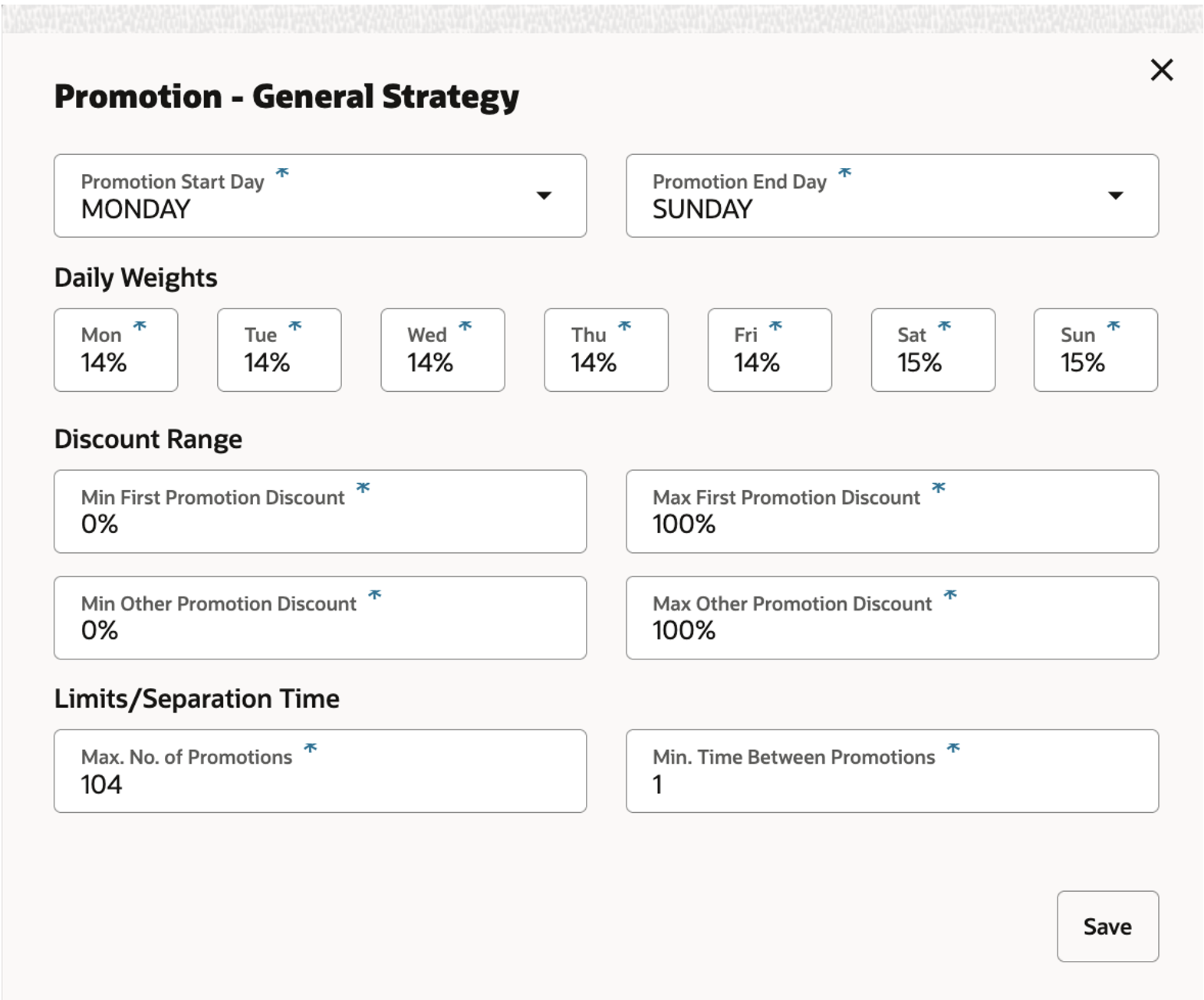Edit the Sat daily weight field
Screen dimensions: 1204x1000
click(933, 350)
